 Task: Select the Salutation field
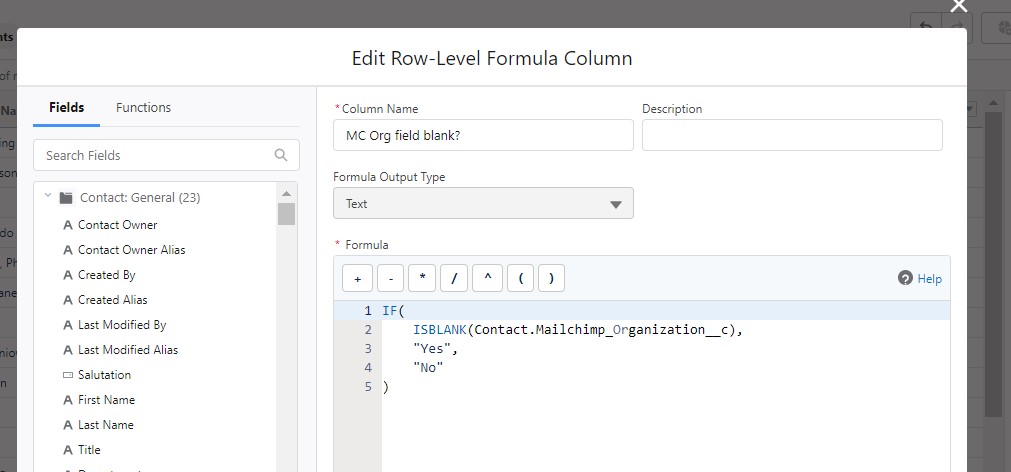pyautogui.click(x=104, y=375)
